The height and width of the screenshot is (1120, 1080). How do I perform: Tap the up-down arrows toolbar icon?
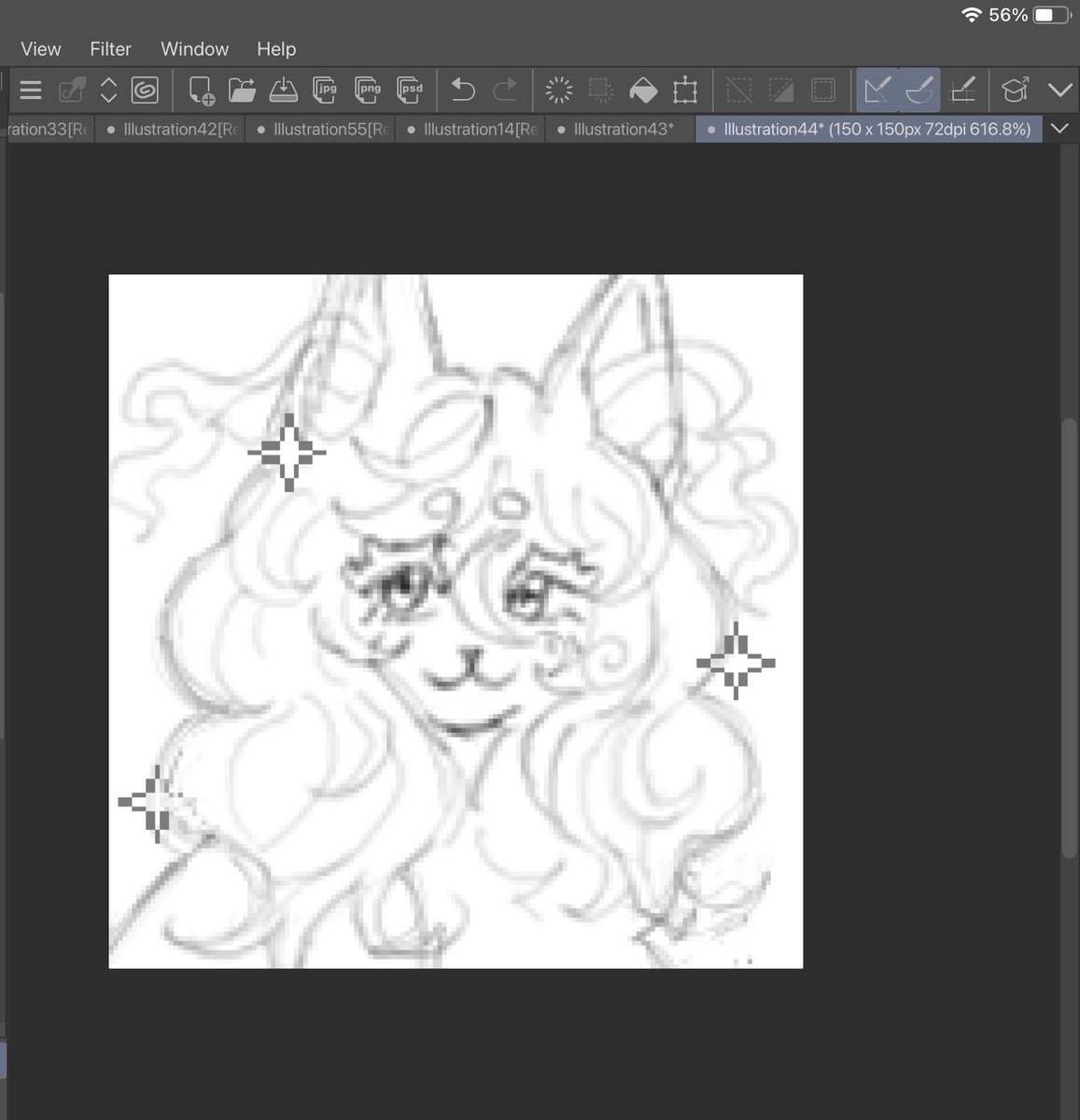[x=108, y=91]
